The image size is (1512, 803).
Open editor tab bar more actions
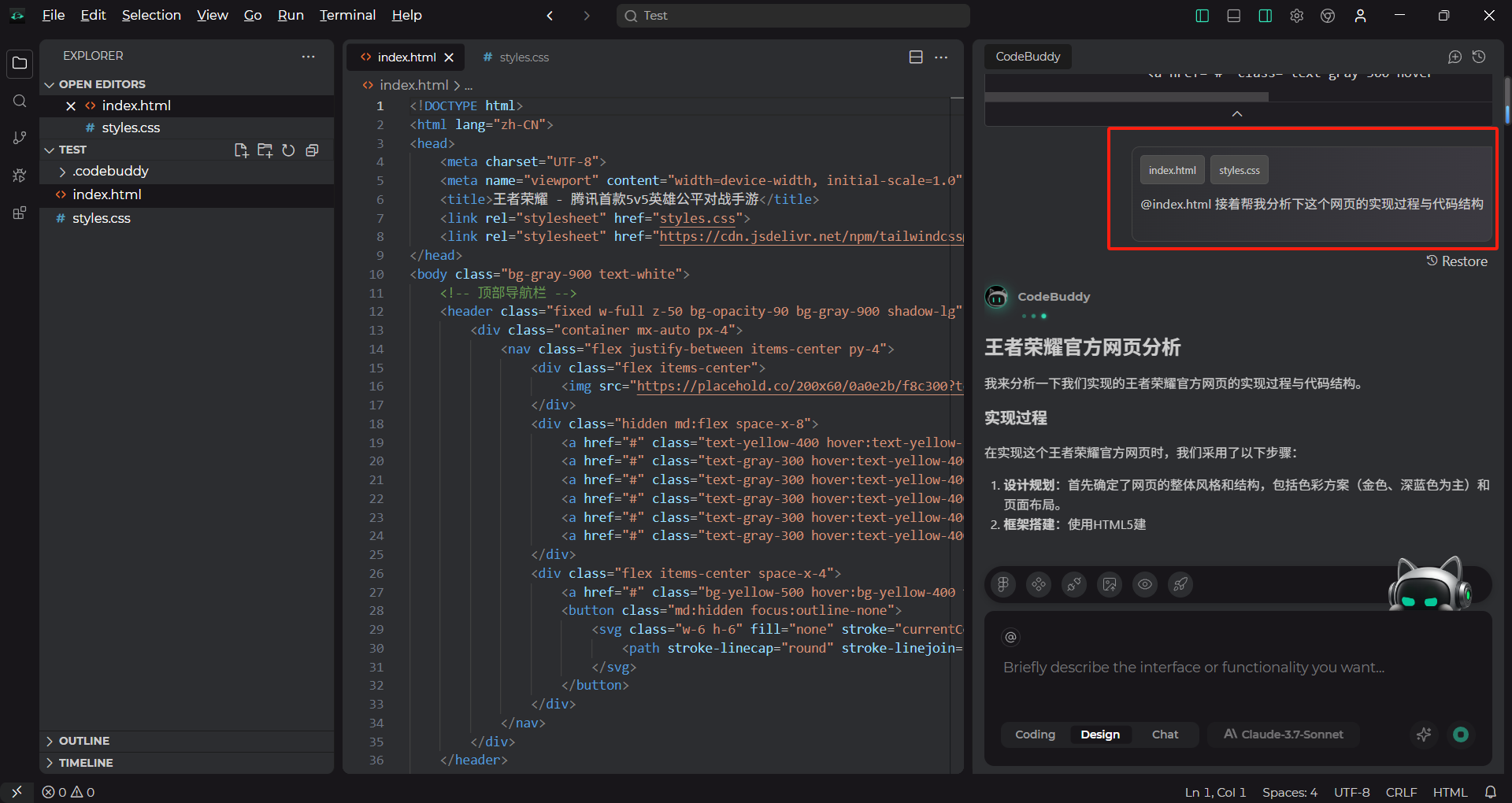941,57
